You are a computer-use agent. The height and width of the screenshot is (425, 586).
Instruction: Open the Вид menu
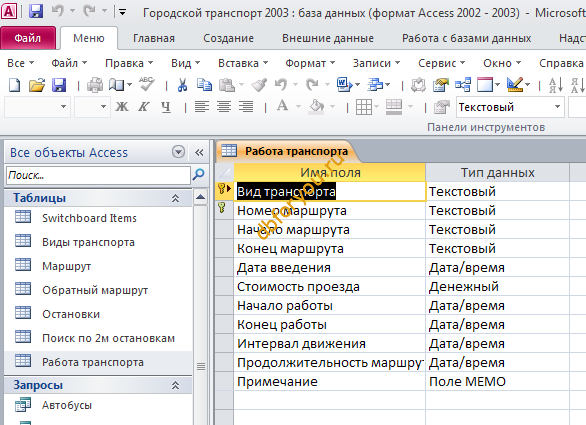[x=186, y=63]
